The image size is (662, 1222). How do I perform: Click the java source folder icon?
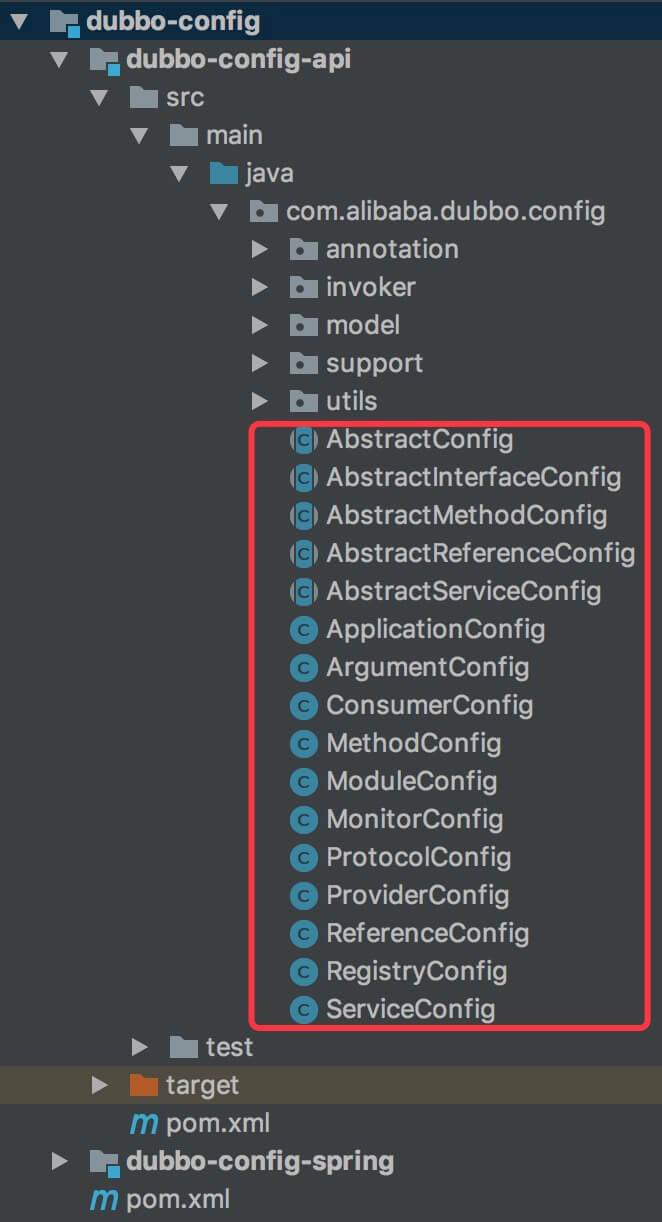point(223,173)
